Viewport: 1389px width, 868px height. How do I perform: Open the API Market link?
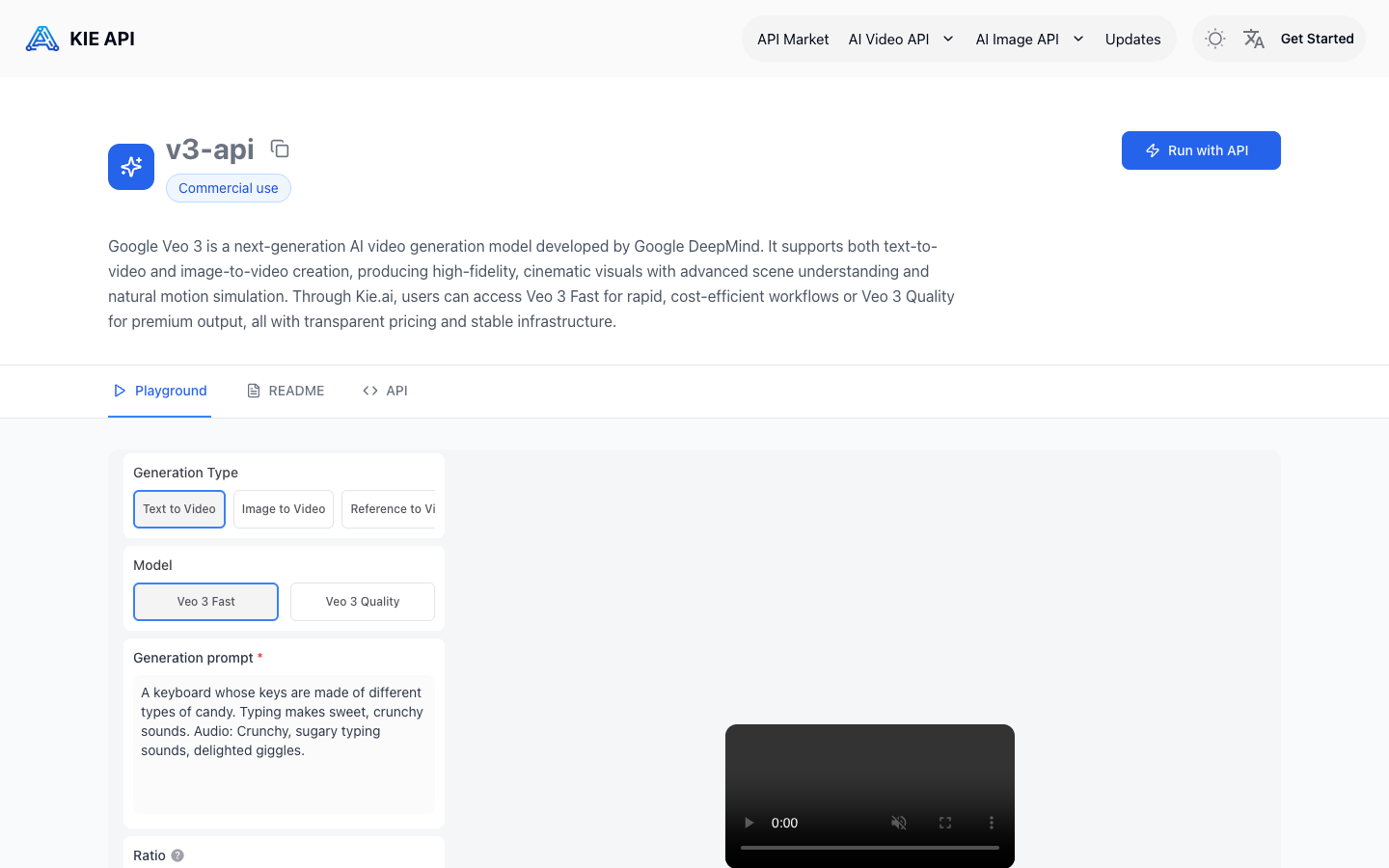(793, 40)
